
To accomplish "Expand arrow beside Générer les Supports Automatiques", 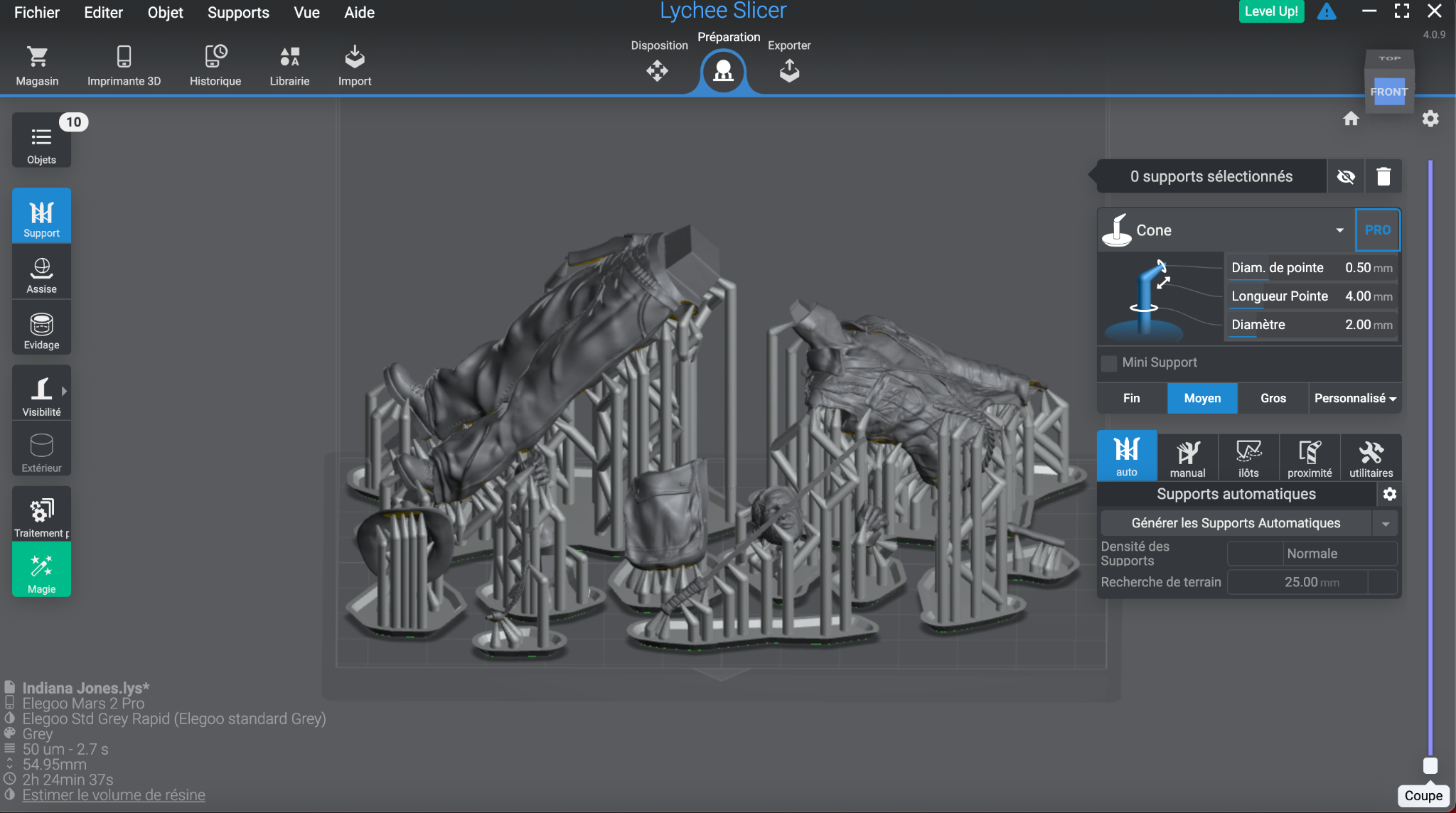I will [x=1385, y=524].
